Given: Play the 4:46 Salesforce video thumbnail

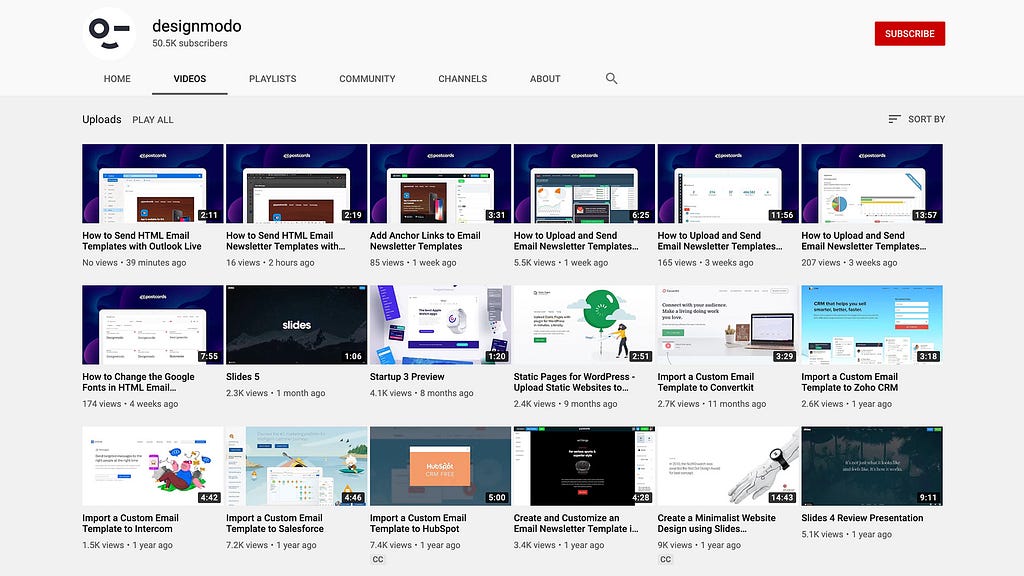Looking at the screenshot, I should (296, 466).
